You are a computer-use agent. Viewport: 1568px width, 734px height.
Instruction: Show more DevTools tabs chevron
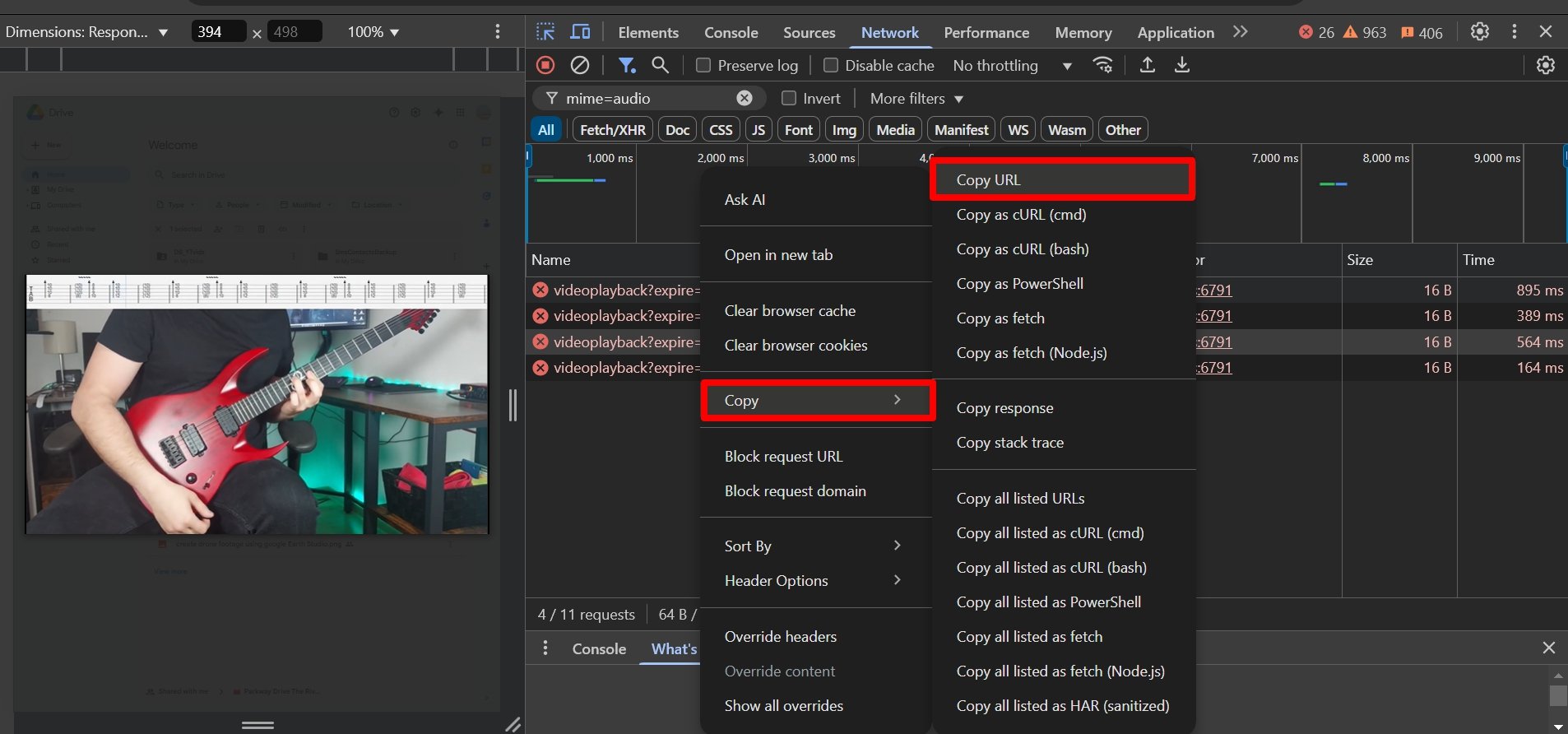[1241, 31]
